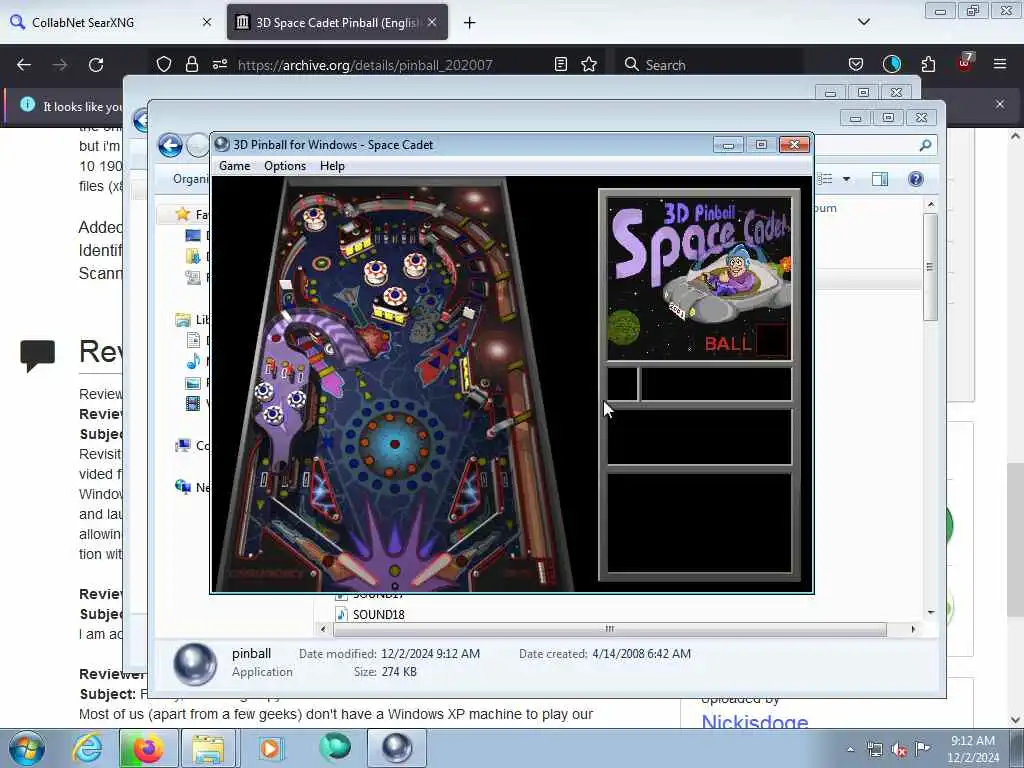This screenshot has width=1024, height=768.
Task: Switch to Firefox in taskbar
Action: (148, 748)
